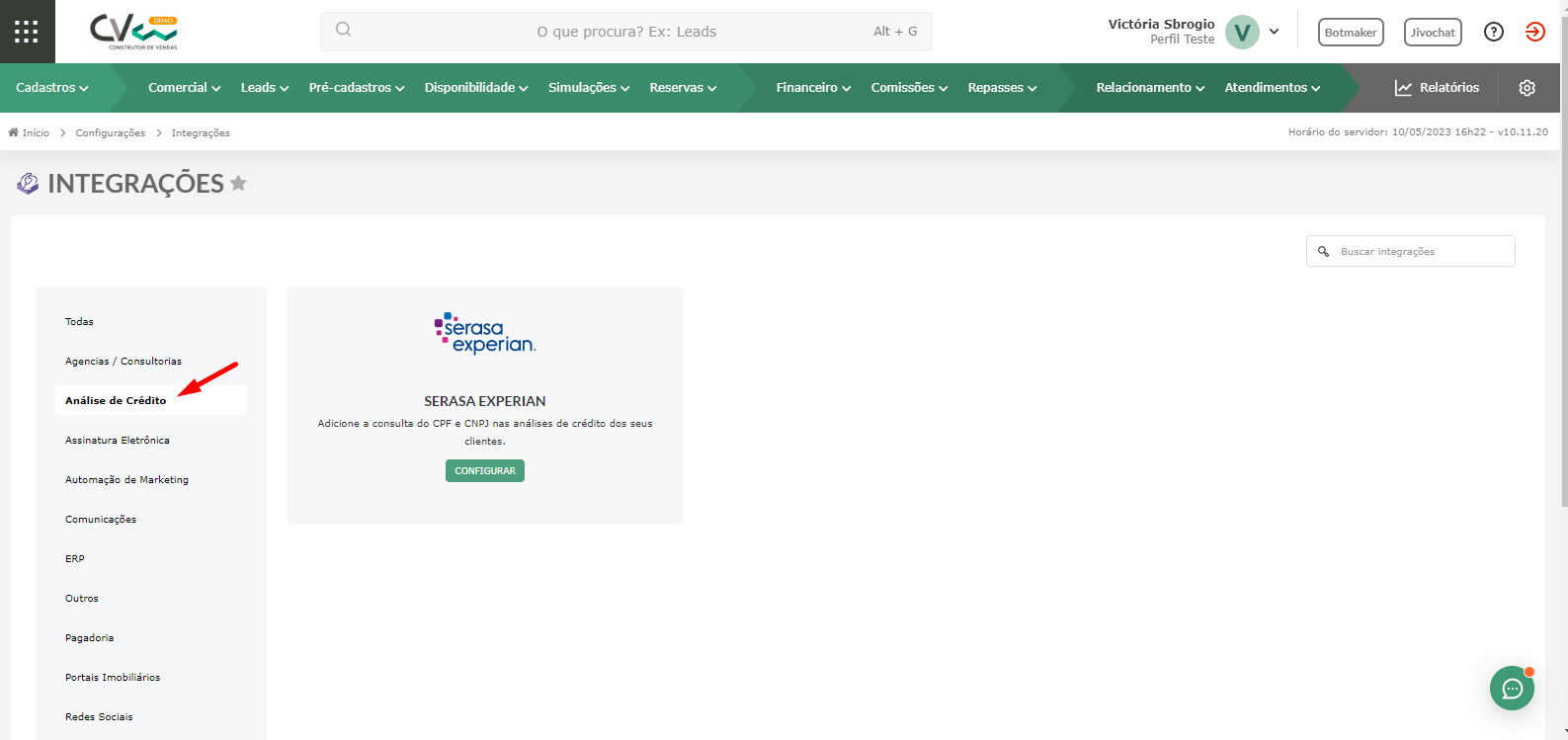This screenshot has width=1568, height=740.
Task: Focus the Buscar integrações field
Action: click(x=1411, y=251)
